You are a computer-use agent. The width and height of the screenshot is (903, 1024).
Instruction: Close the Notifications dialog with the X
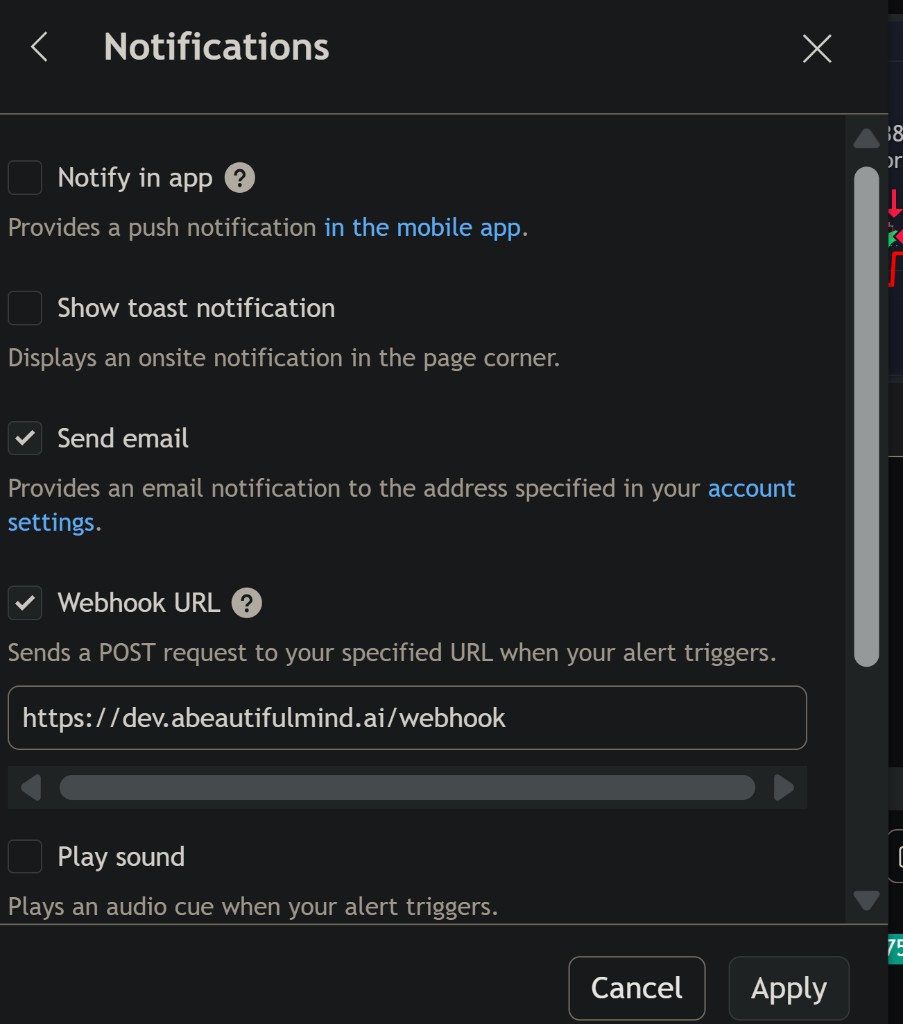[817, 49]
